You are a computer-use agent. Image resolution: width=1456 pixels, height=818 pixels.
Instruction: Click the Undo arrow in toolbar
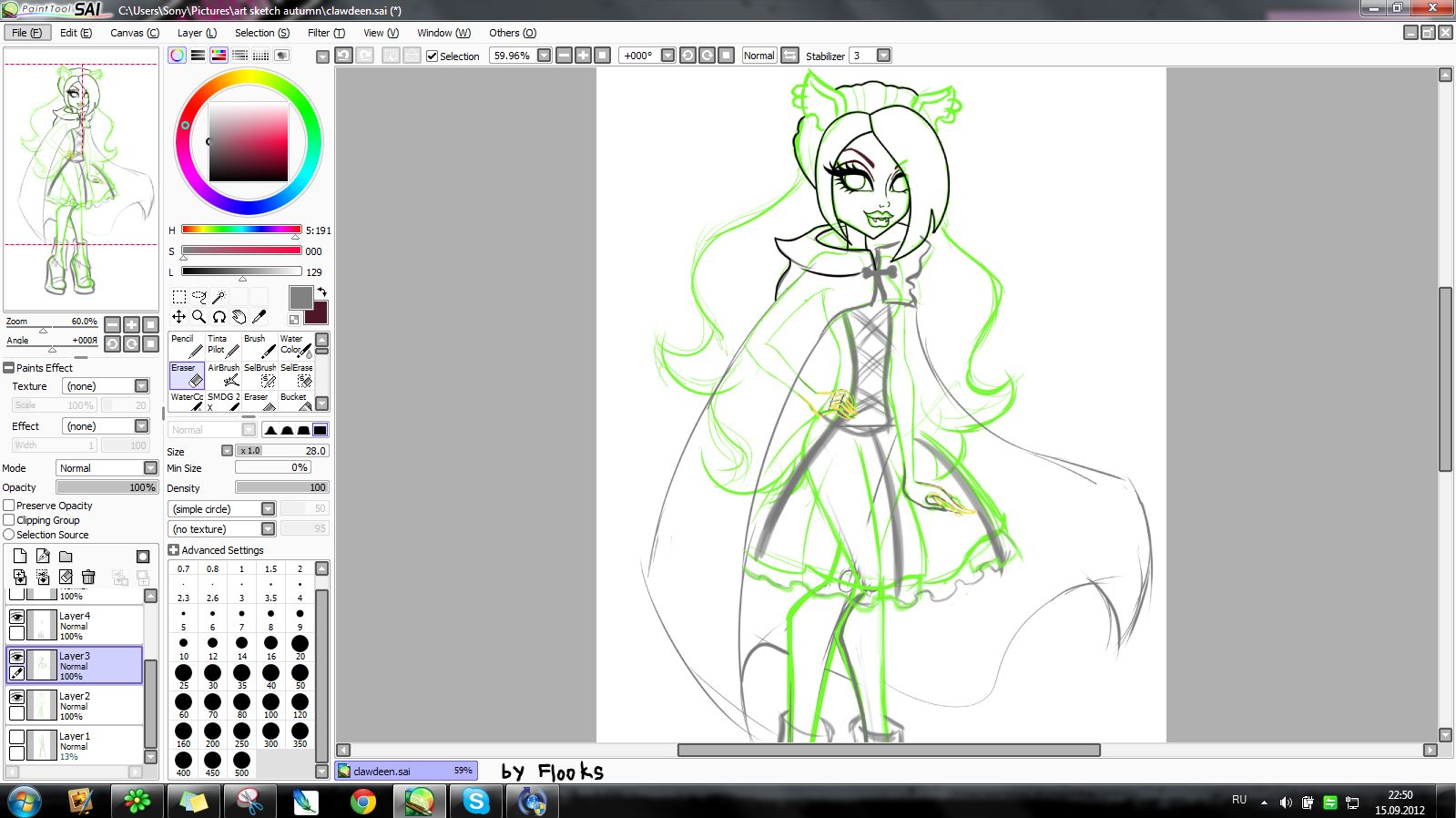[x=343, y=56]
